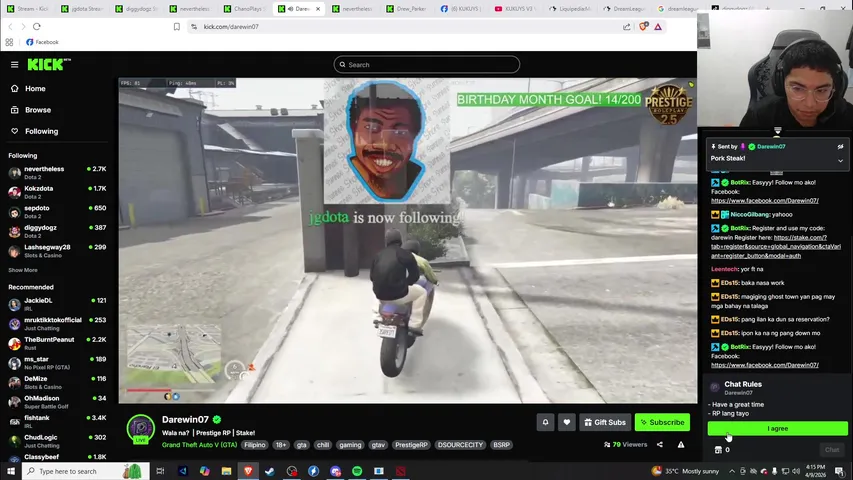
Task: Open OhMadison recommended channel
Action: pos(57,402)
